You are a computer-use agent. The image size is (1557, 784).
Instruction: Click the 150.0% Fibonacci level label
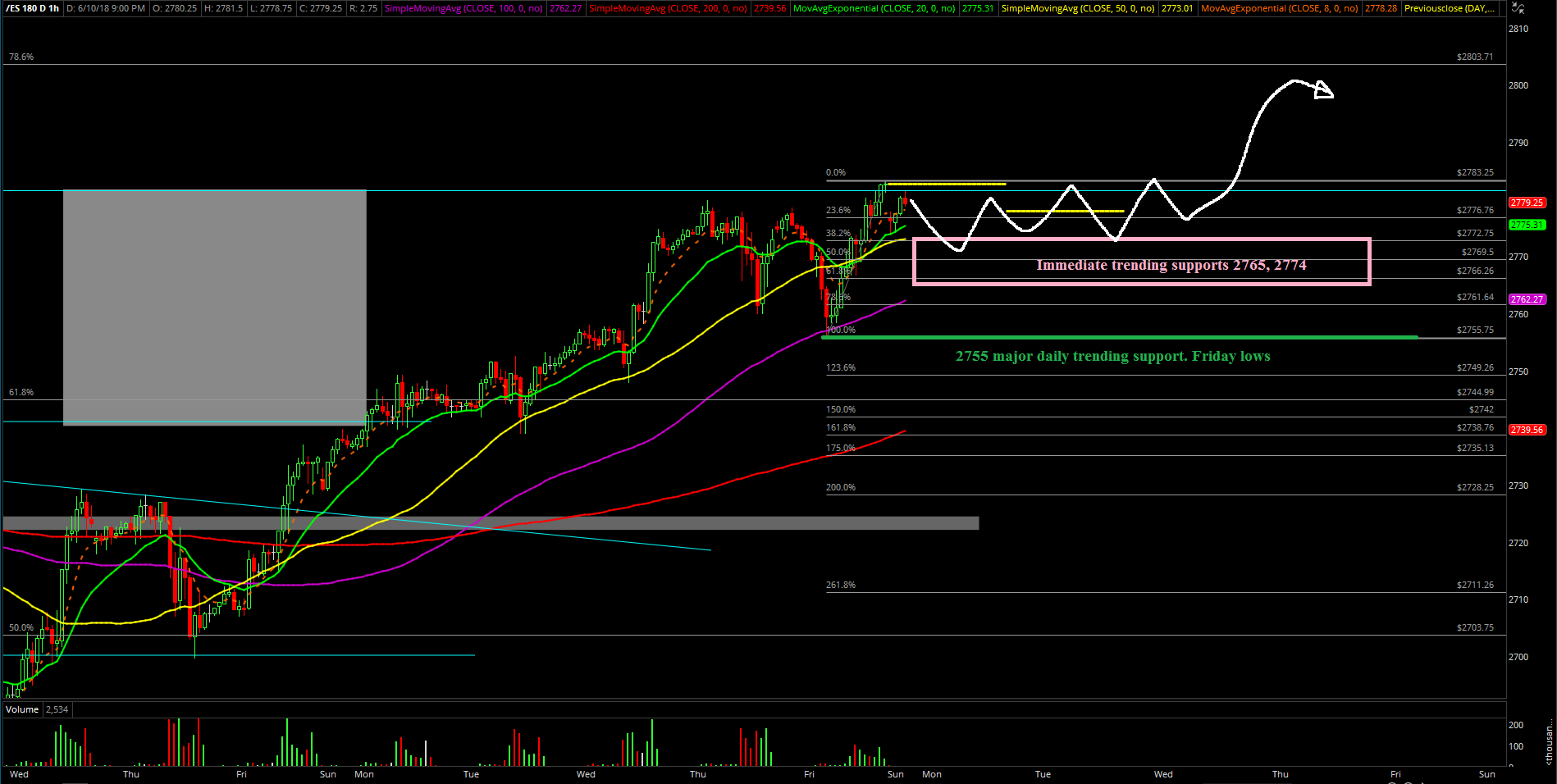point(841,409)
